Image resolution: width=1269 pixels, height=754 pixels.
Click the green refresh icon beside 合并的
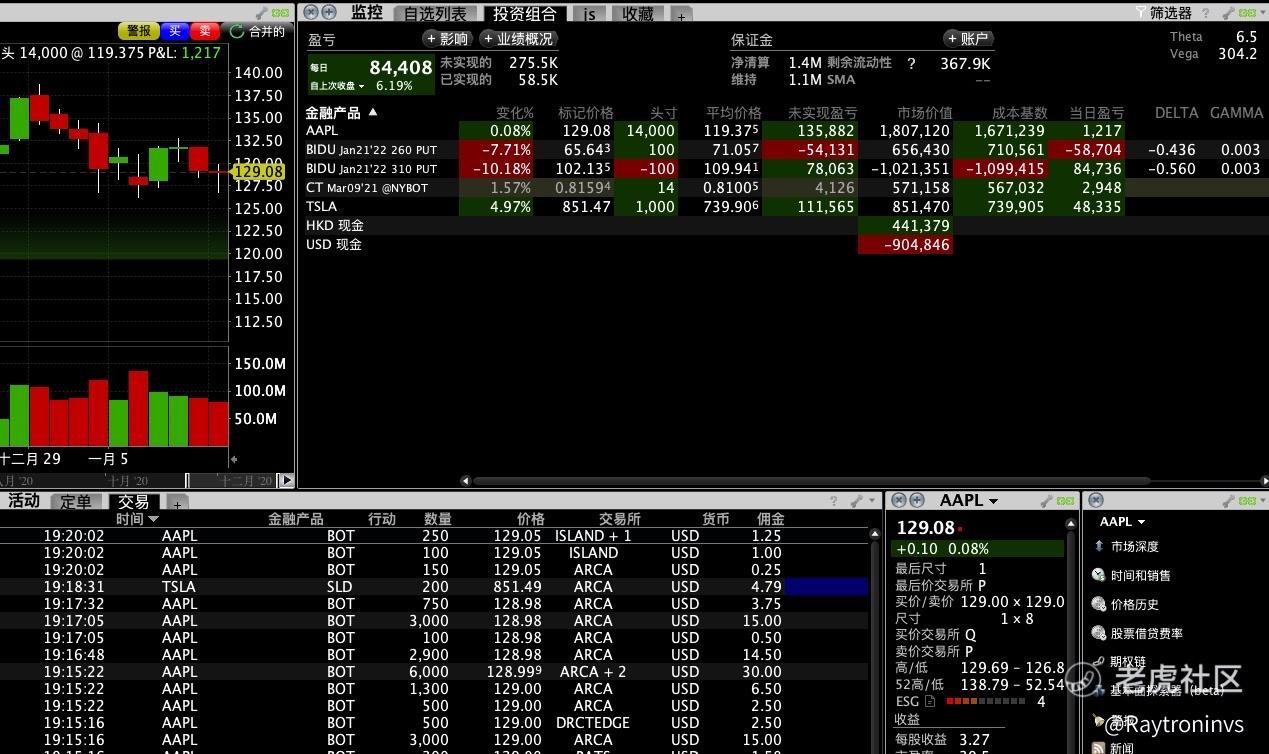click(x=236, y=31)
